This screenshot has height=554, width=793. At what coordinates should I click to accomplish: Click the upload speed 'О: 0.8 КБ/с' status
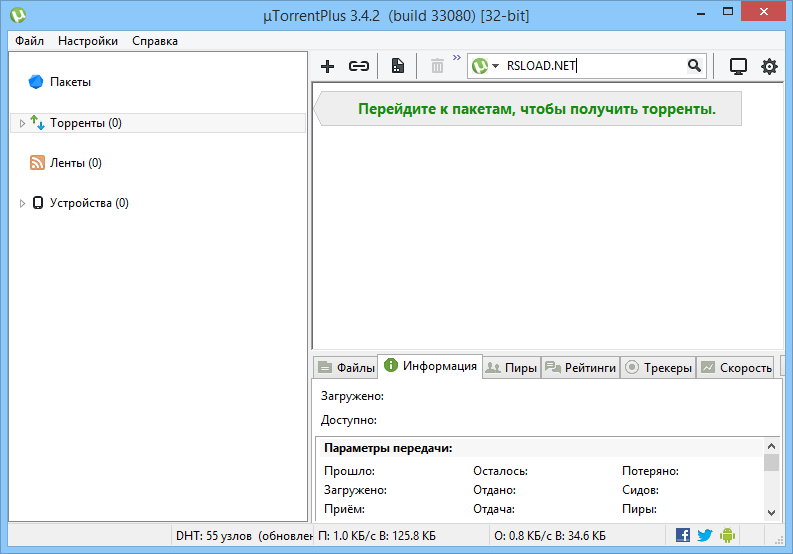point(550,536)
